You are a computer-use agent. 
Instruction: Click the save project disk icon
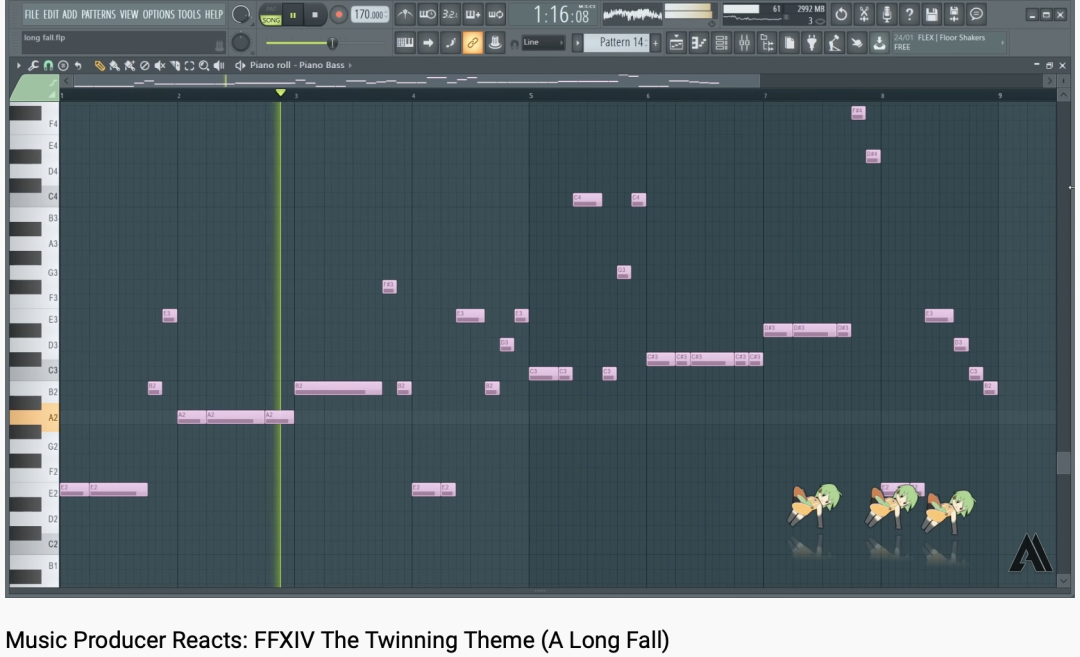pyautogui.click(x=931, y=14)
